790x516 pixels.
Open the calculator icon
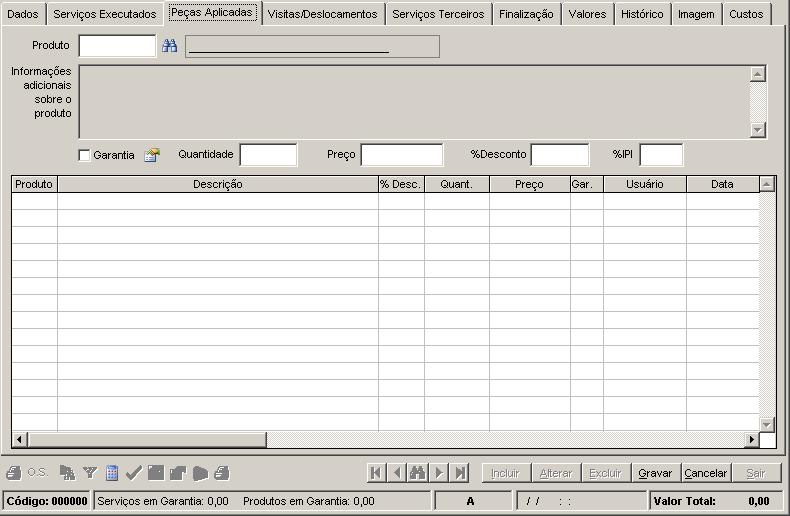(x=112, y=473)
